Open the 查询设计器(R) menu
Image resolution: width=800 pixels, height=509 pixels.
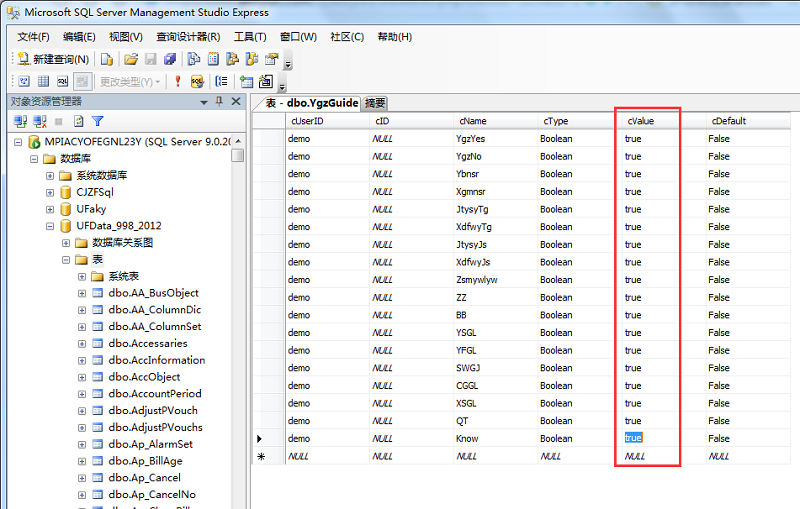pyautogui.click(x=188, y=37)
